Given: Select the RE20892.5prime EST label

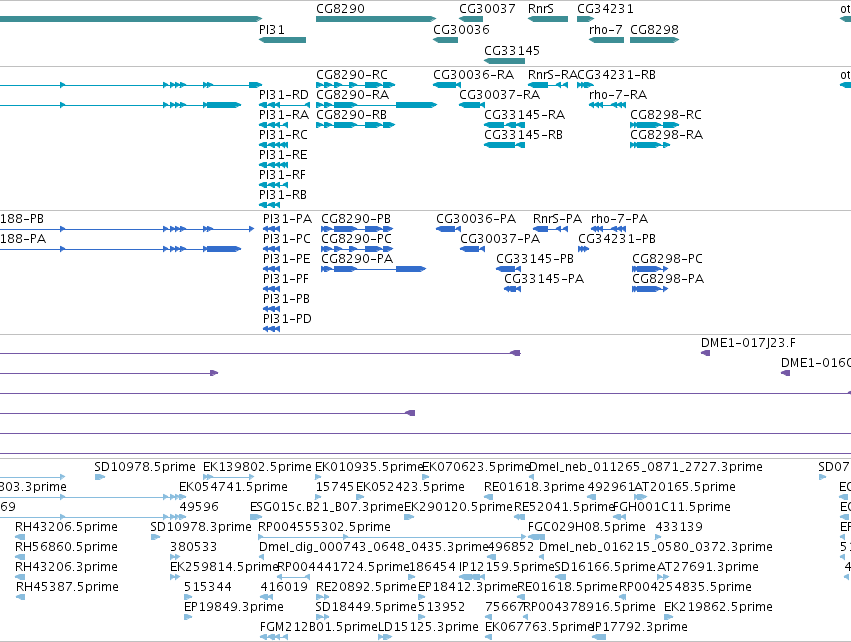Looking at the screenshot, I should (366, 587).
